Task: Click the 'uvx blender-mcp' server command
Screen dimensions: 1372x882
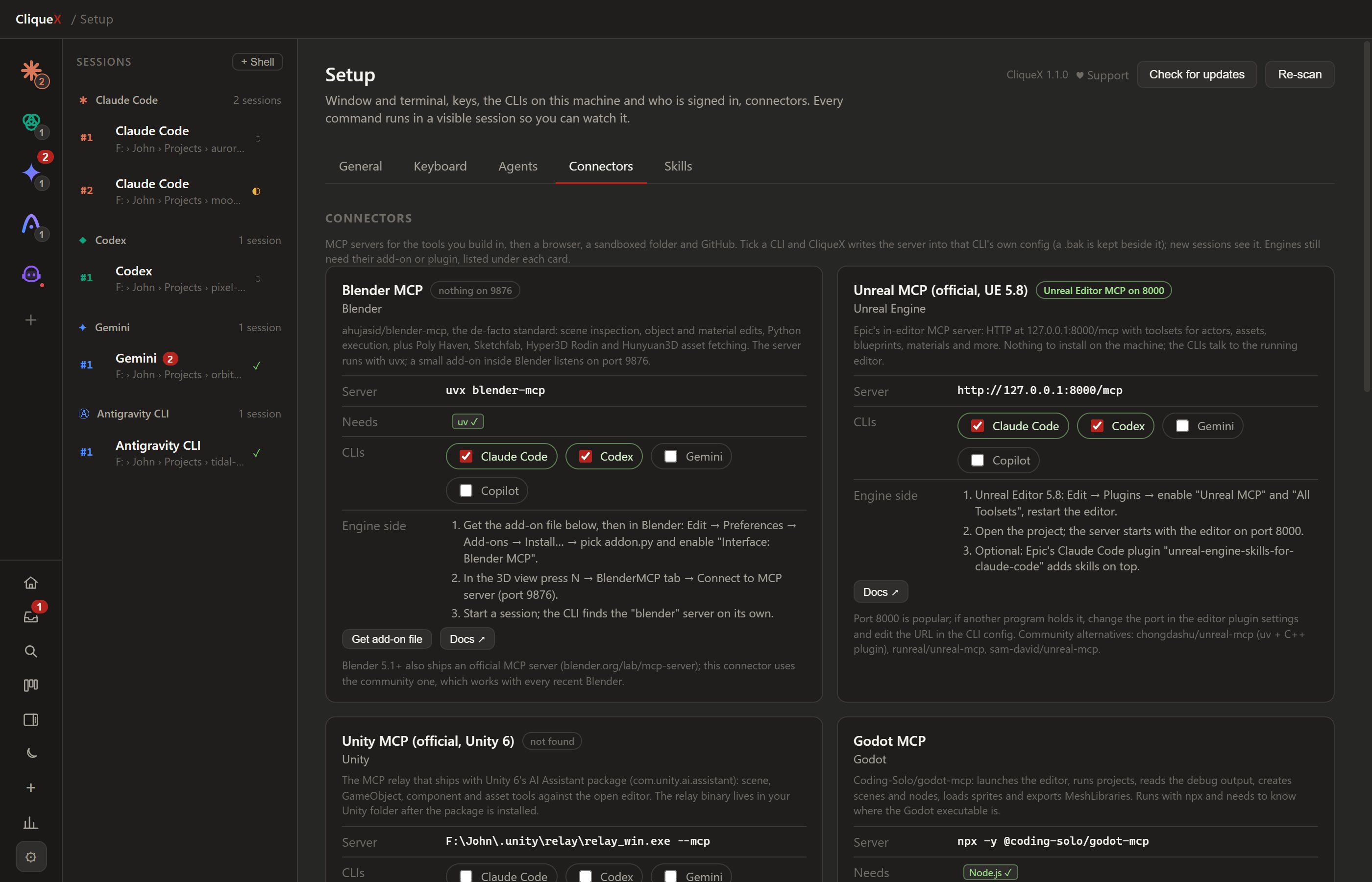Action: [x=495, y=391]
